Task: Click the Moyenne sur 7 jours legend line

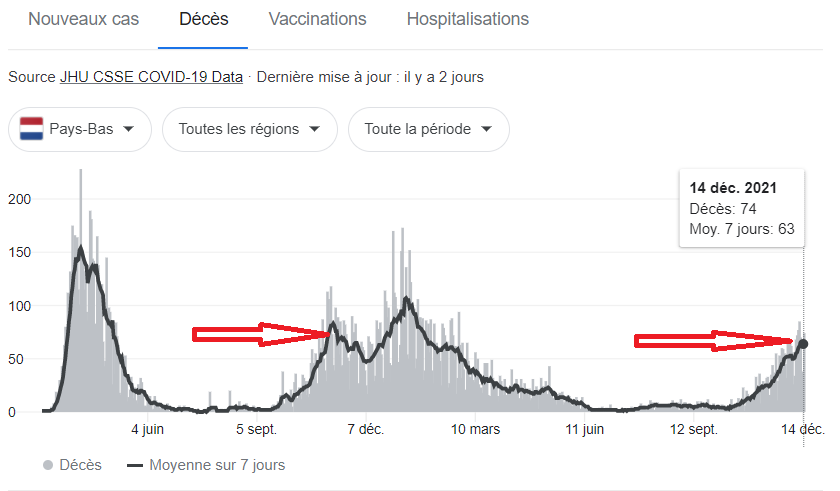Action: click(135, 465)
